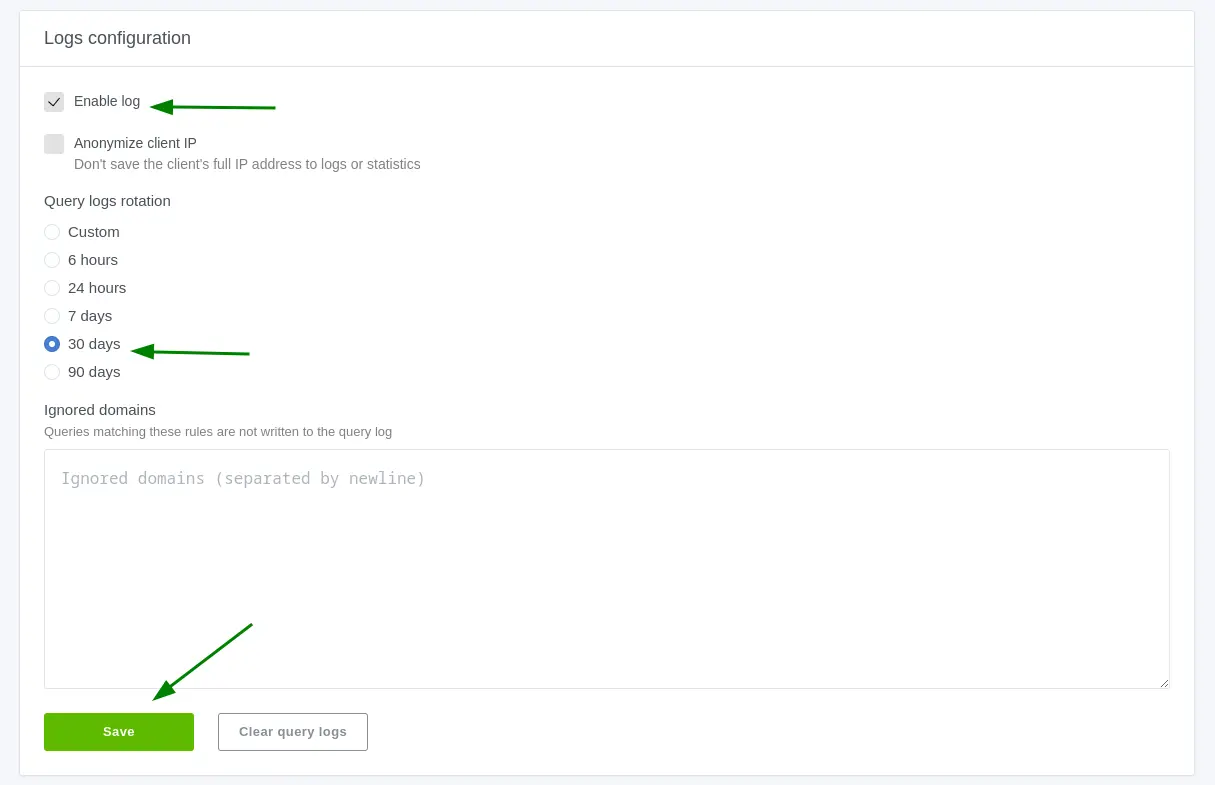Screen dimensions: 1215x785
Task: Focus the Ignored domains text area
Action: click(606, 568)
